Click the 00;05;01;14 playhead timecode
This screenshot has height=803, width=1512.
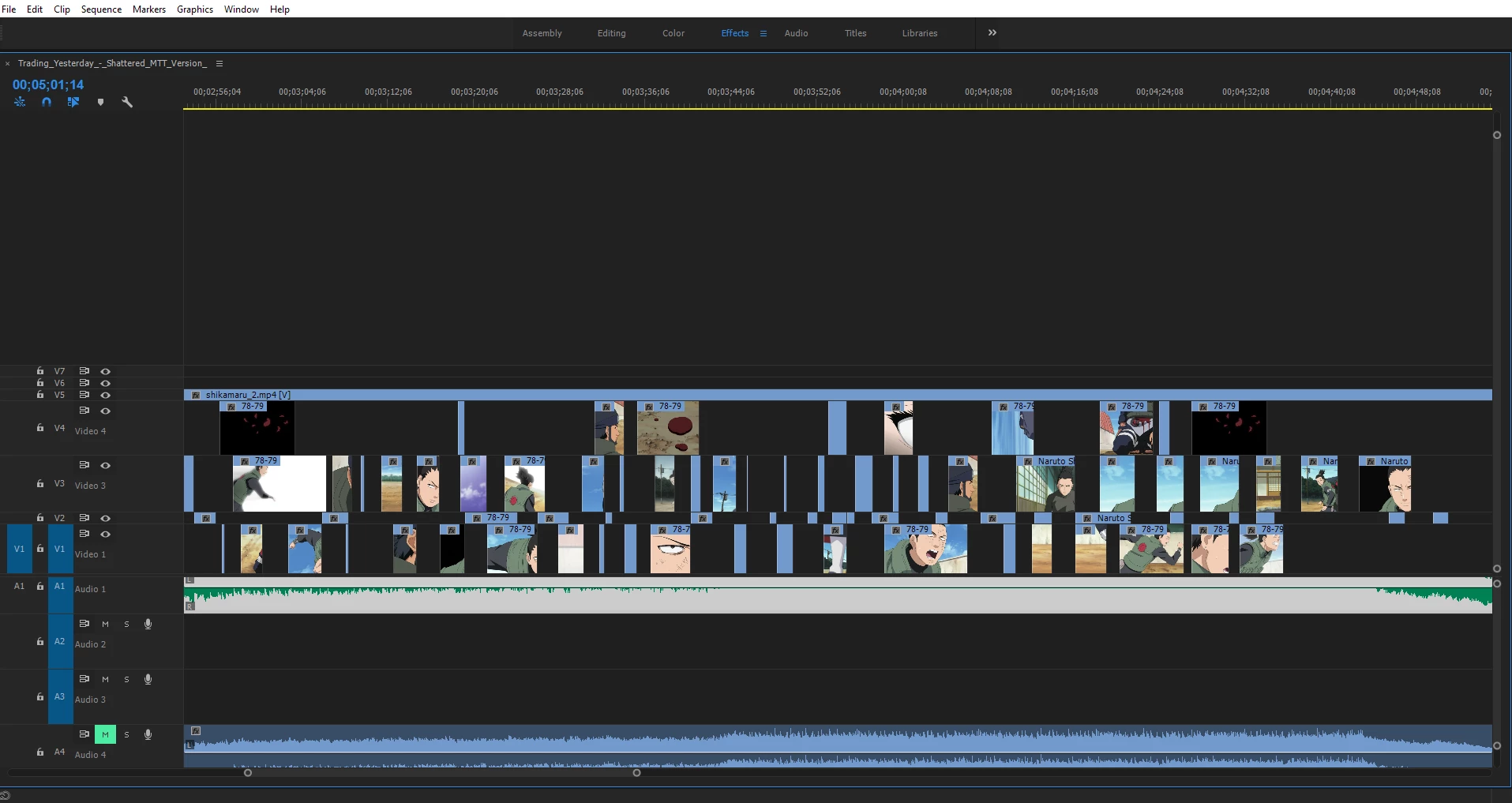[x=48, y=84]
